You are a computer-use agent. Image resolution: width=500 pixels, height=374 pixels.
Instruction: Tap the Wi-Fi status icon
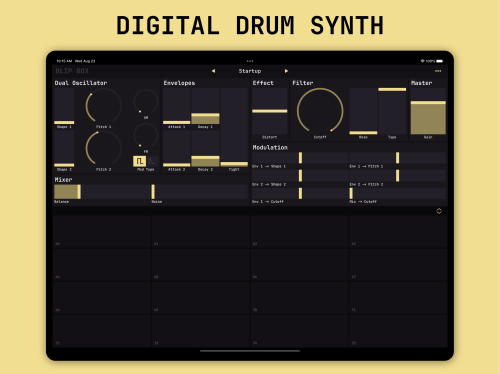(422, 61)
